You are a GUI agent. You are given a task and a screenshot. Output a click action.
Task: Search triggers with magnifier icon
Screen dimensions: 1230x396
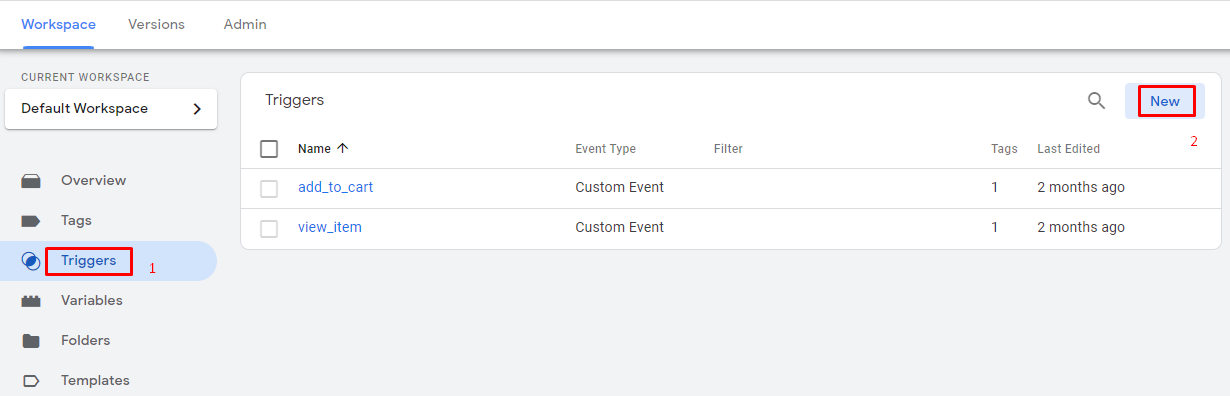pyautogui.click(x=1096, y=101)
